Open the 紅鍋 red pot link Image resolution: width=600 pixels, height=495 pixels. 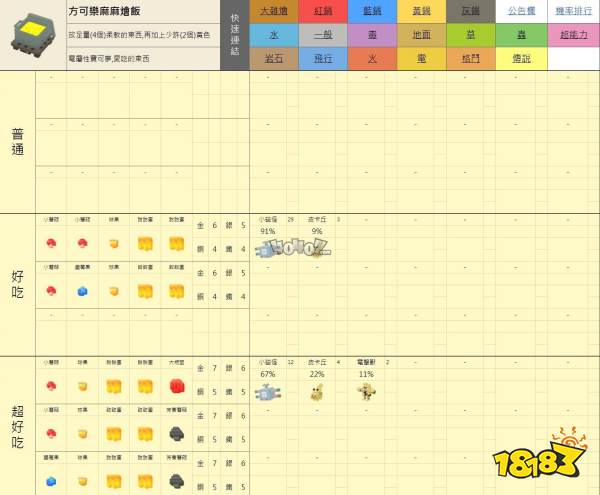(323, 11)
